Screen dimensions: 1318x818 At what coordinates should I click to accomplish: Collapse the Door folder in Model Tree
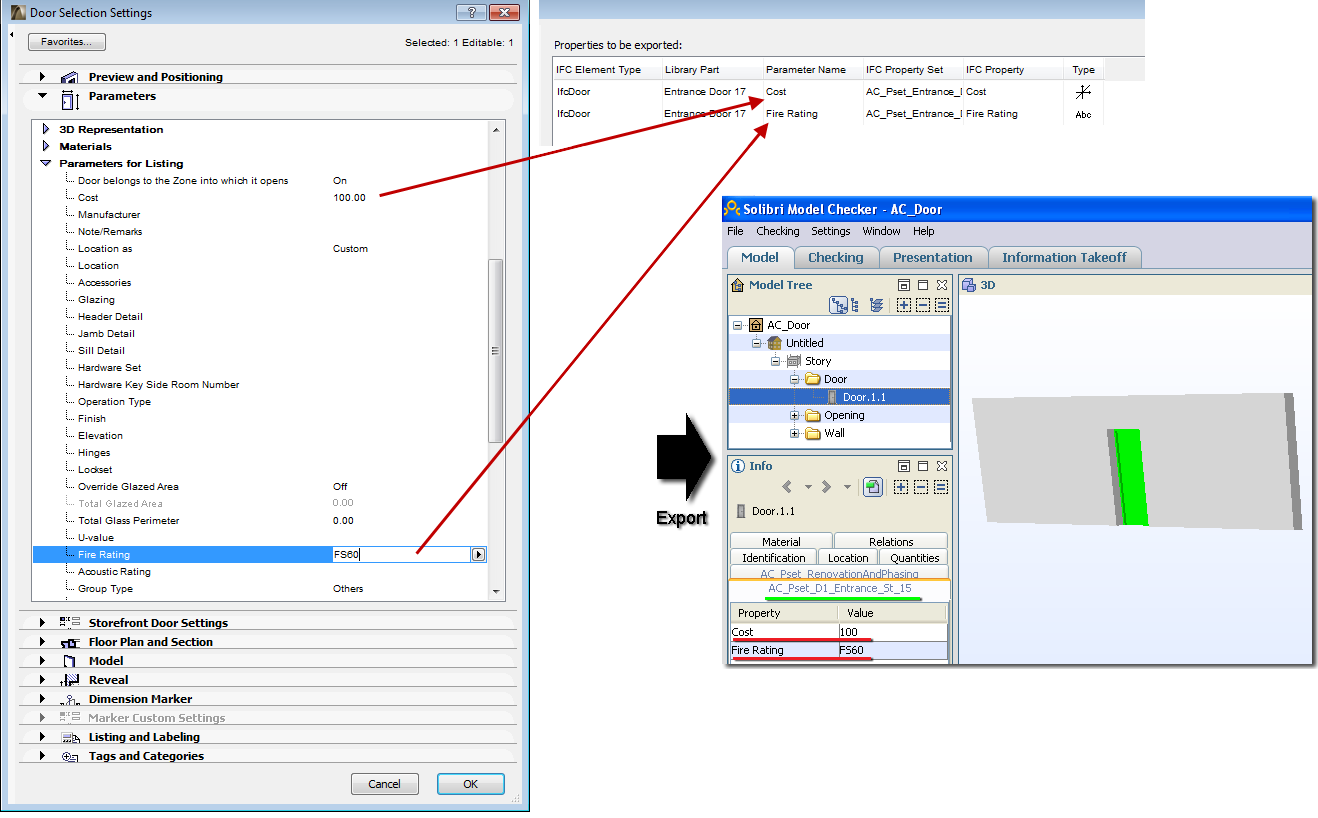tap(795, 379)
